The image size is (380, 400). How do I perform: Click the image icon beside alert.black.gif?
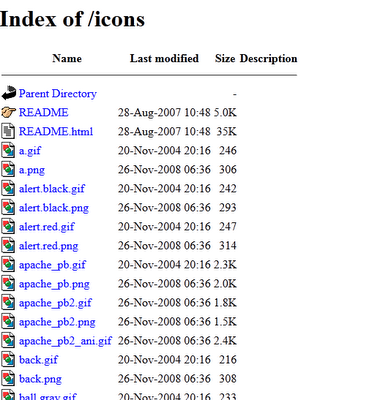(8, 188)
